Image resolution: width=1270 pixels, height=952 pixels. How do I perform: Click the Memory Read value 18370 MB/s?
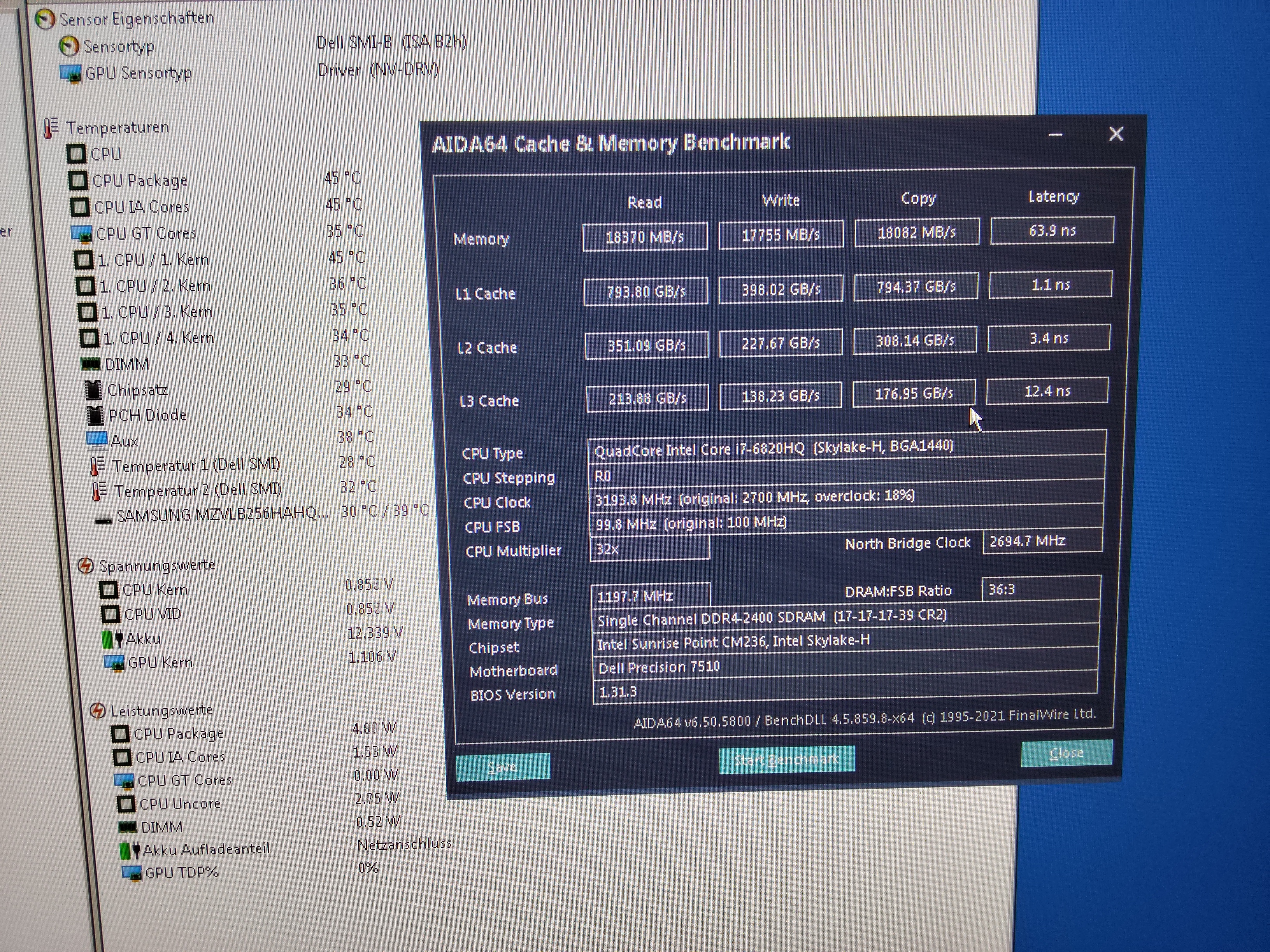tap(645, 237)
